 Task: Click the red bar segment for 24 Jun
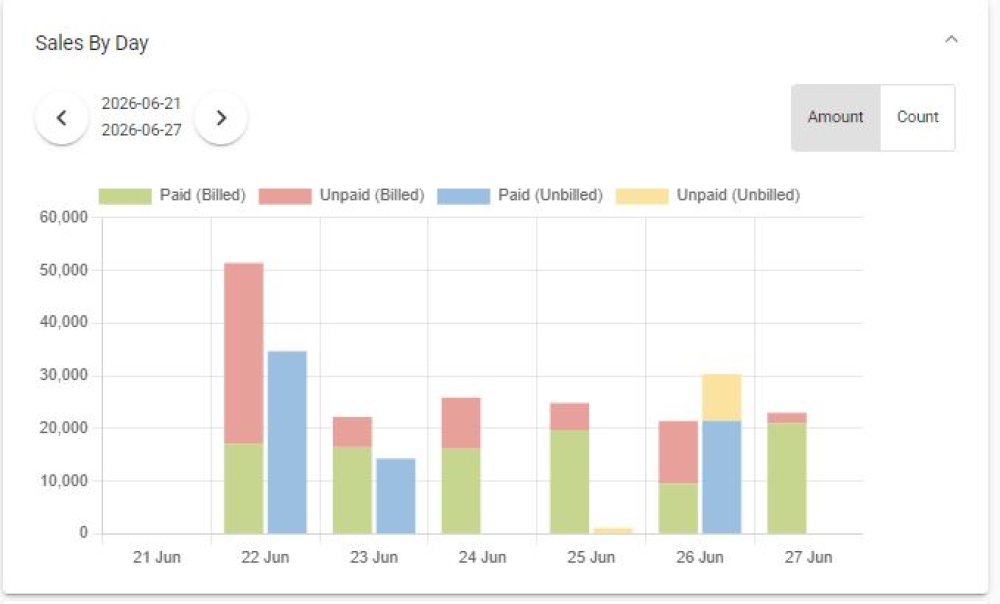coord(461,423)
